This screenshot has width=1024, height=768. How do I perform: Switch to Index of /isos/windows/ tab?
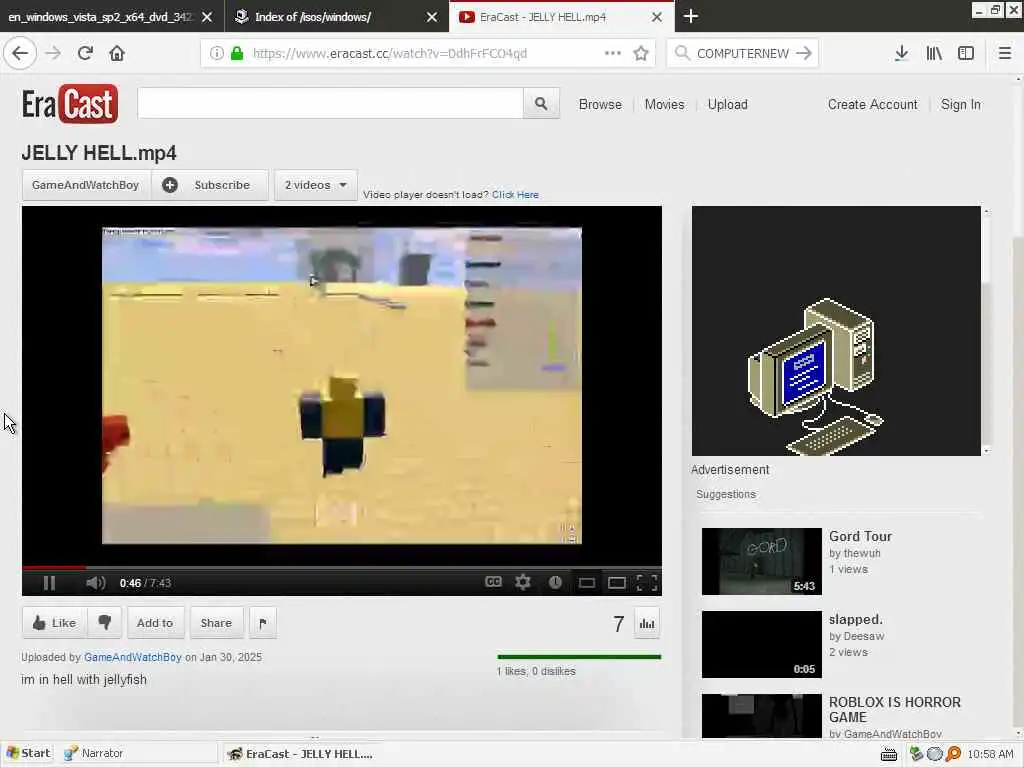coord(313,17)
